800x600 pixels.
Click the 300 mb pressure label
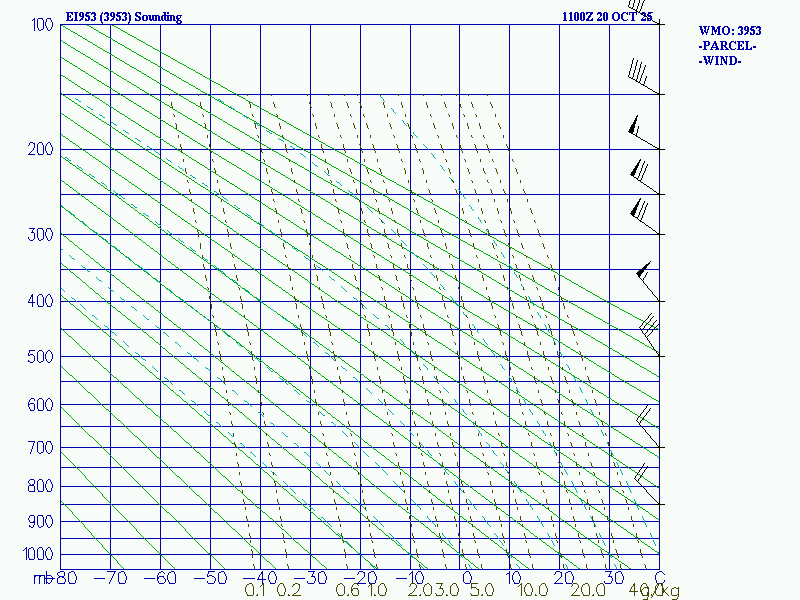point(40,234)
